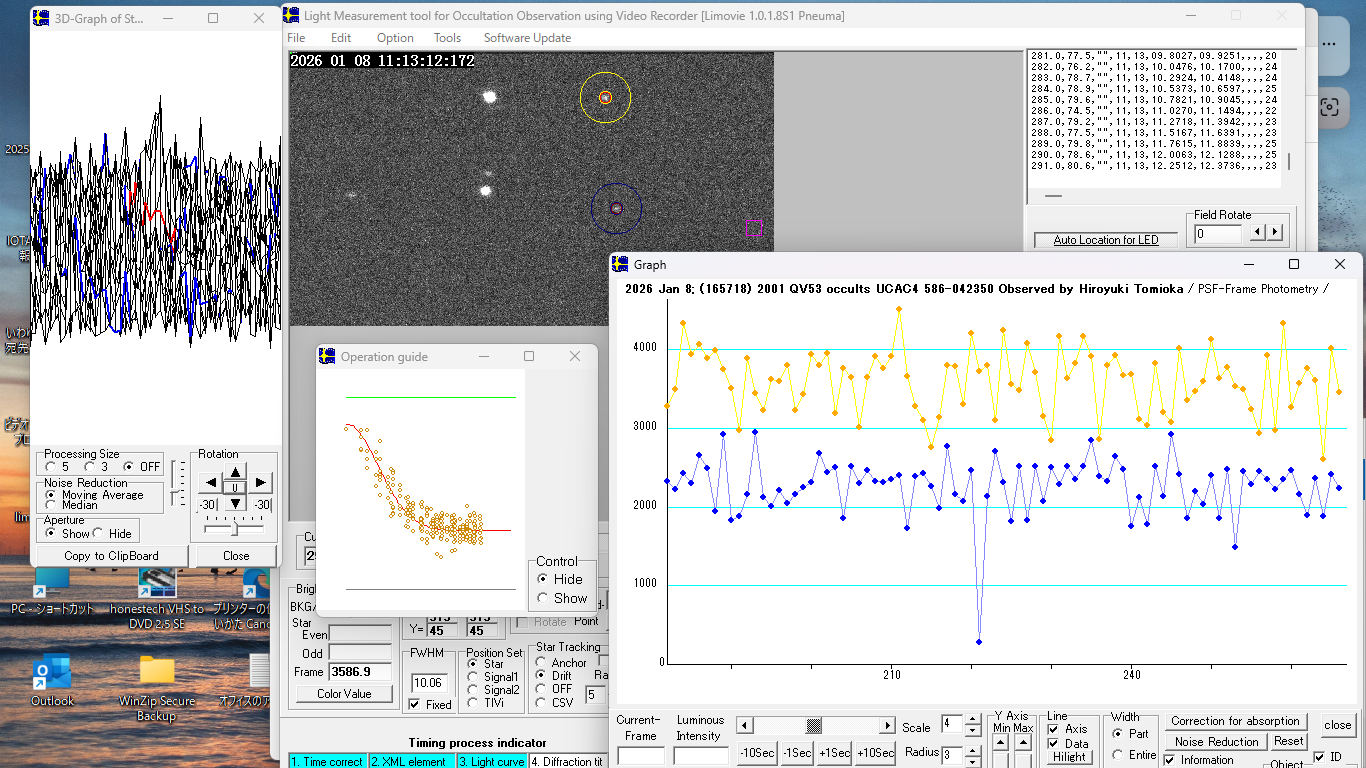
Task: Click the WinZip Secure Backup desktop icon
Action: click(x=156, y=672)
